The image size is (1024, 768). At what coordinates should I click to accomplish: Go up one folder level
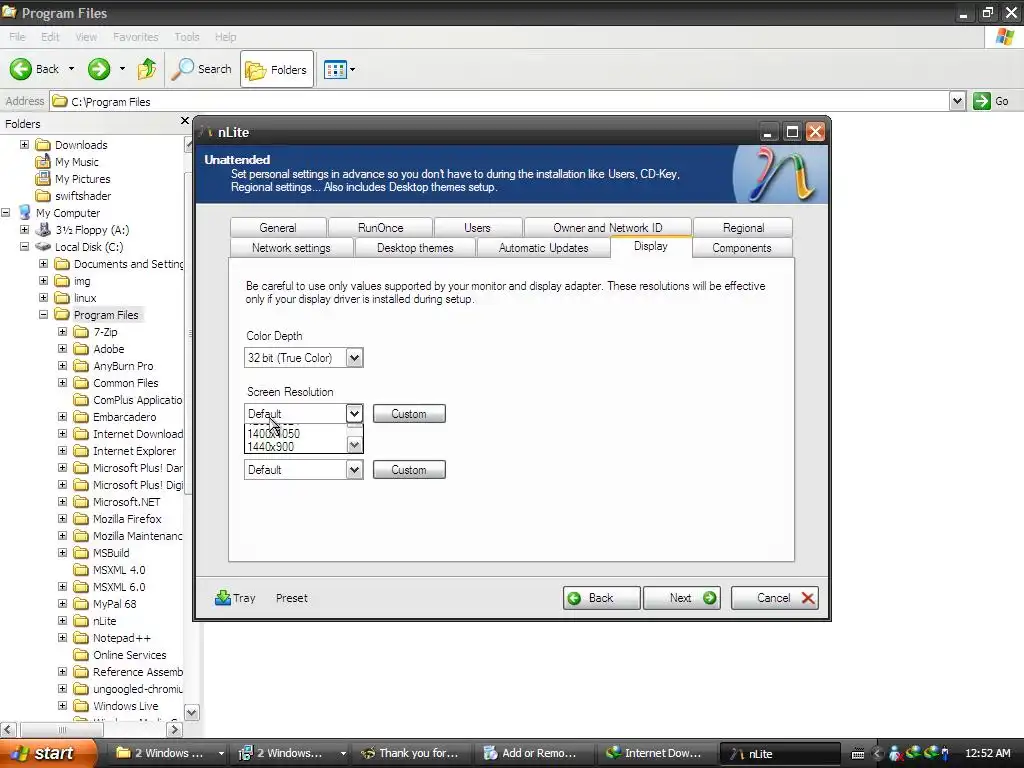146,69
